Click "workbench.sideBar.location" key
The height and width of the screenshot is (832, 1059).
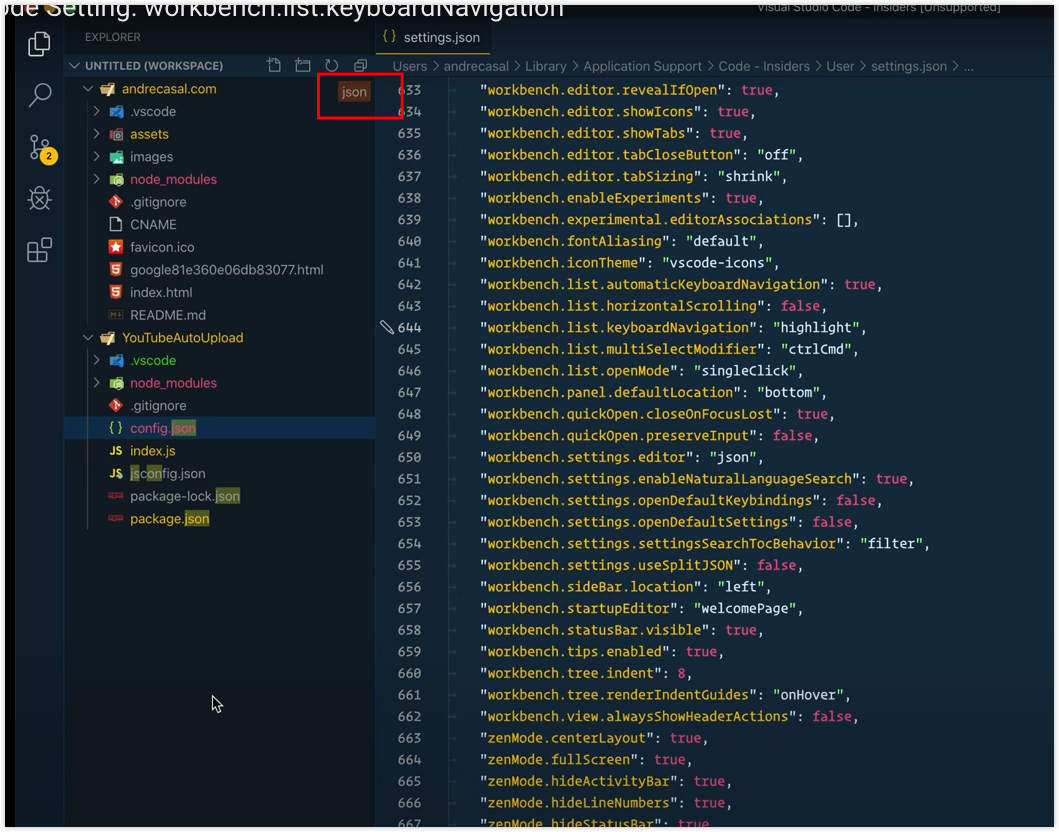pyautogui.click(x=590, y=587)
